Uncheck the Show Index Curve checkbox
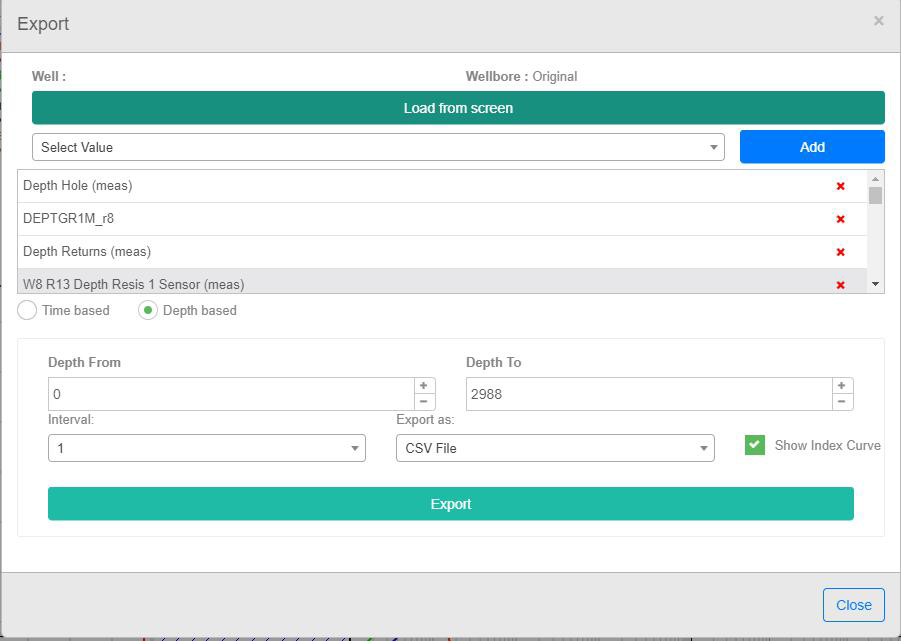The height and width of the screenshot is (641, 901). tap(755, 445)
